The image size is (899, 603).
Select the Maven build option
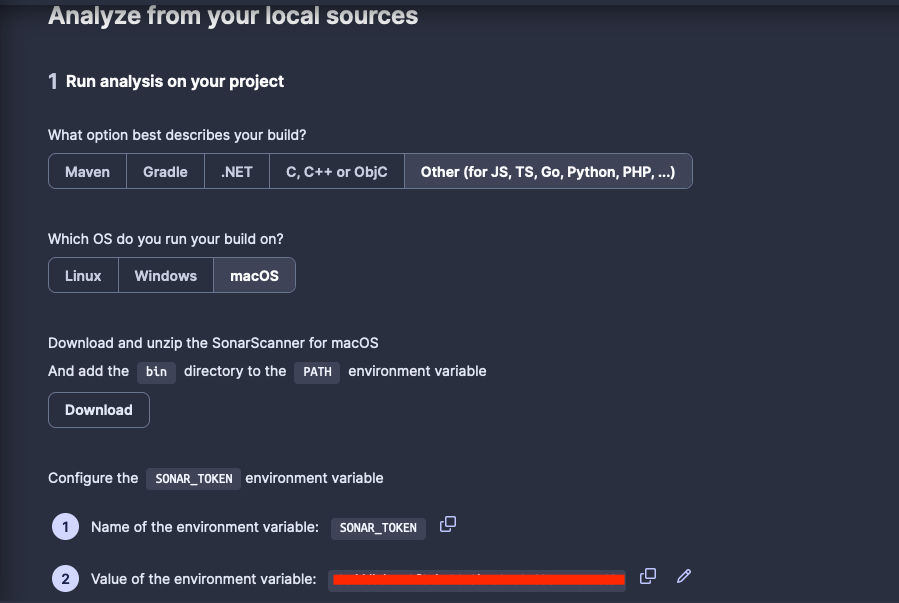coord(86,171)
